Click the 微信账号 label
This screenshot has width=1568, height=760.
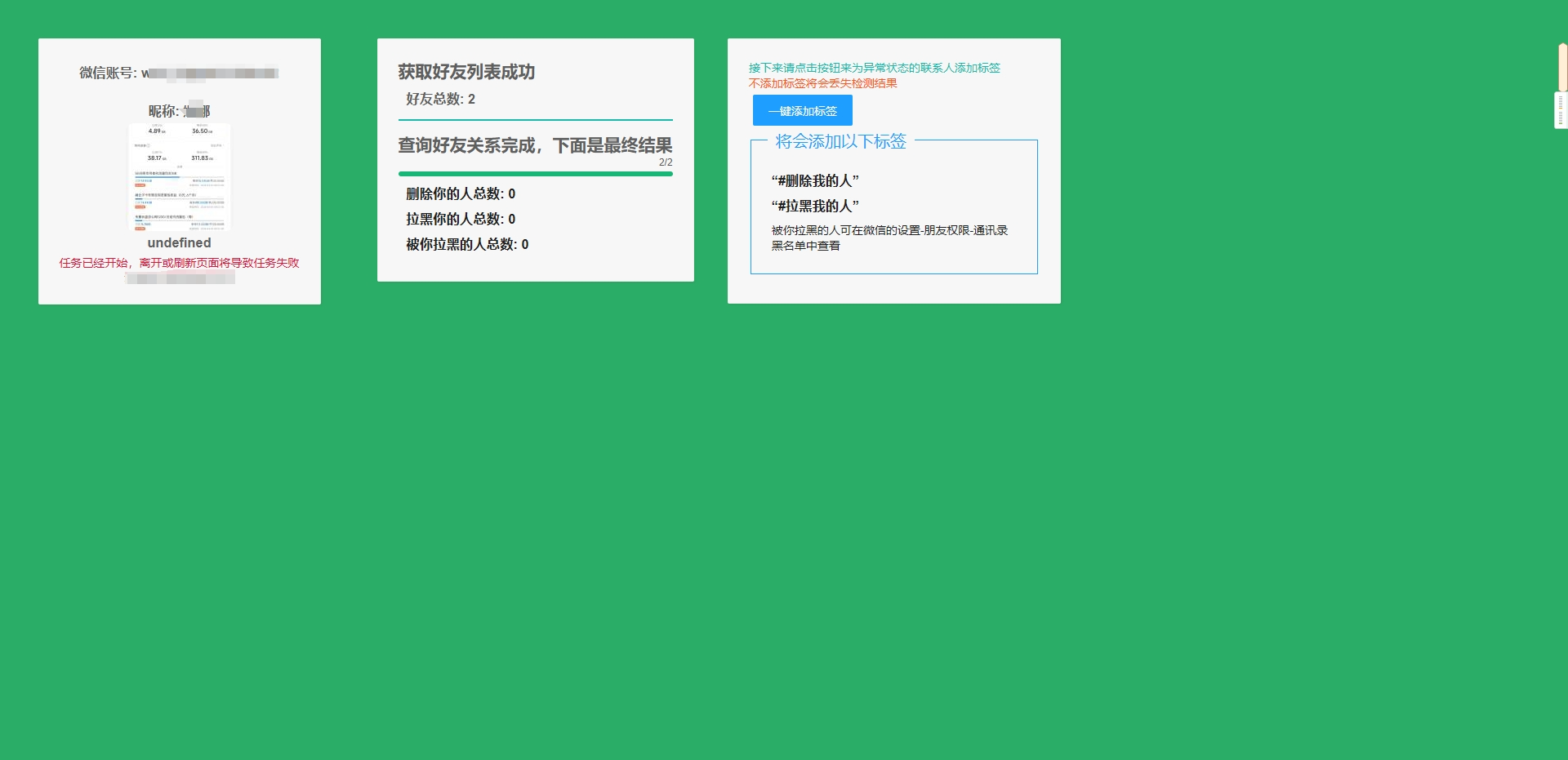tap(108, 73)
